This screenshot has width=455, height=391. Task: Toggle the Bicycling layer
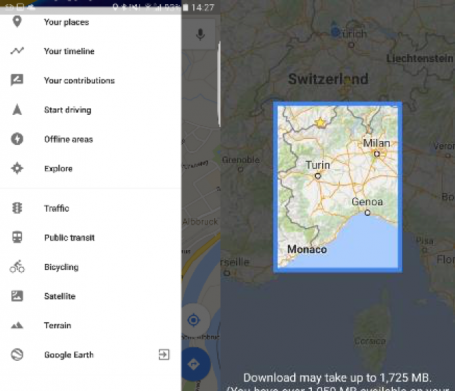pyautogui.click(x=90, y=267)
